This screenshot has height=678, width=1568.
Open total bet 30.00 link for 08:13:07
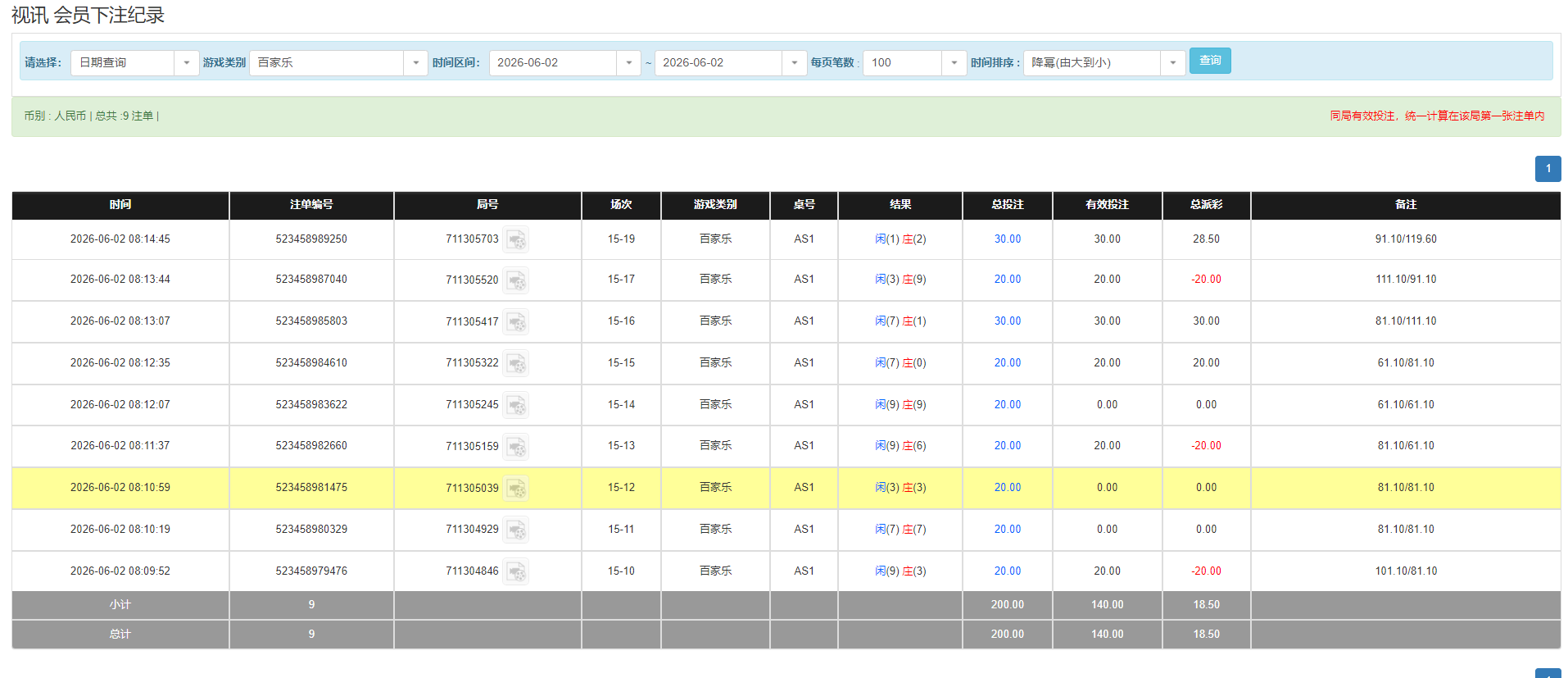[1007, 321]
